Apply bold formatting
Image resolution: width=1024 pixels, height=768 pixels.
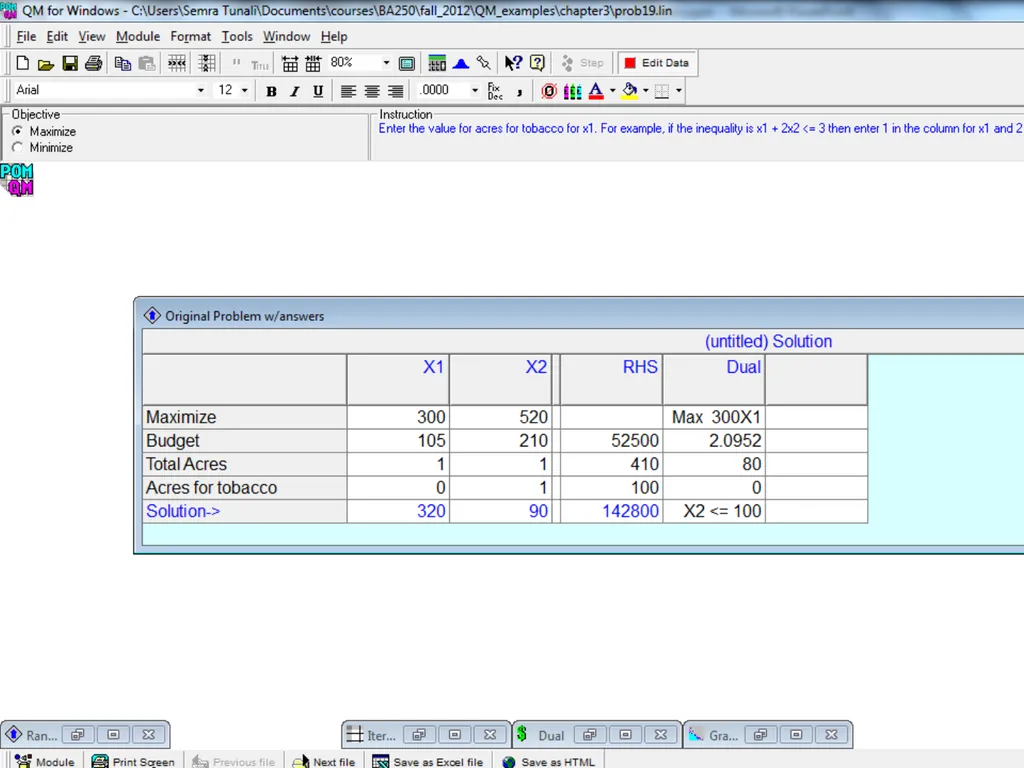[271, 91]
